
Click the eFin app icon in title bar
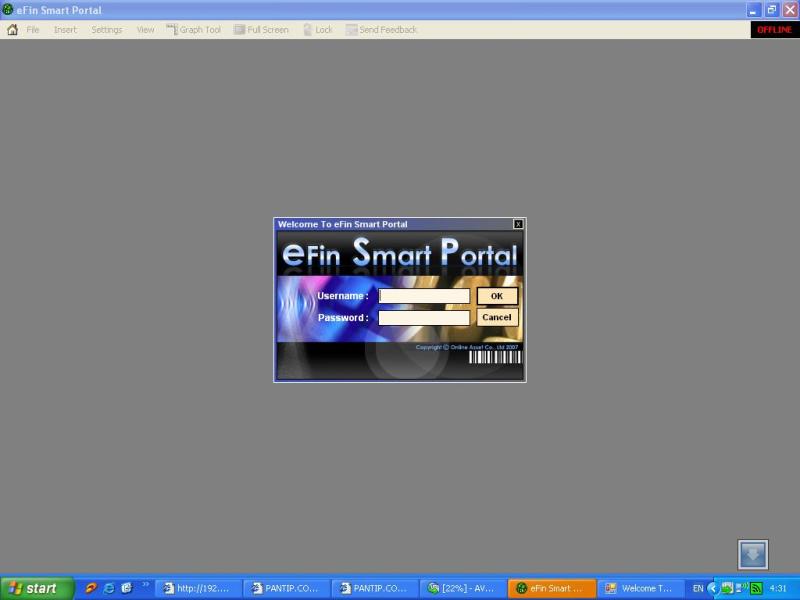pyautogui.click(x=8, y=10)
